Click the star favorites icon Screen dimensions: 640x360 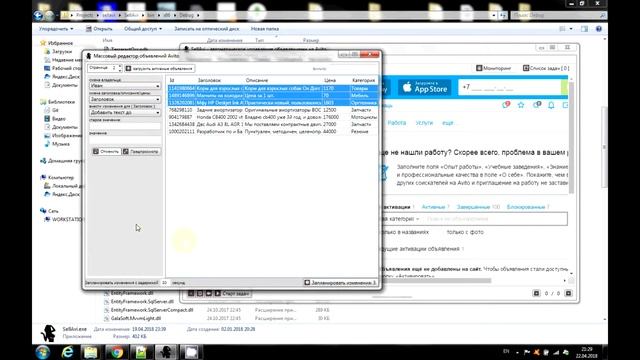coord(521,105)
